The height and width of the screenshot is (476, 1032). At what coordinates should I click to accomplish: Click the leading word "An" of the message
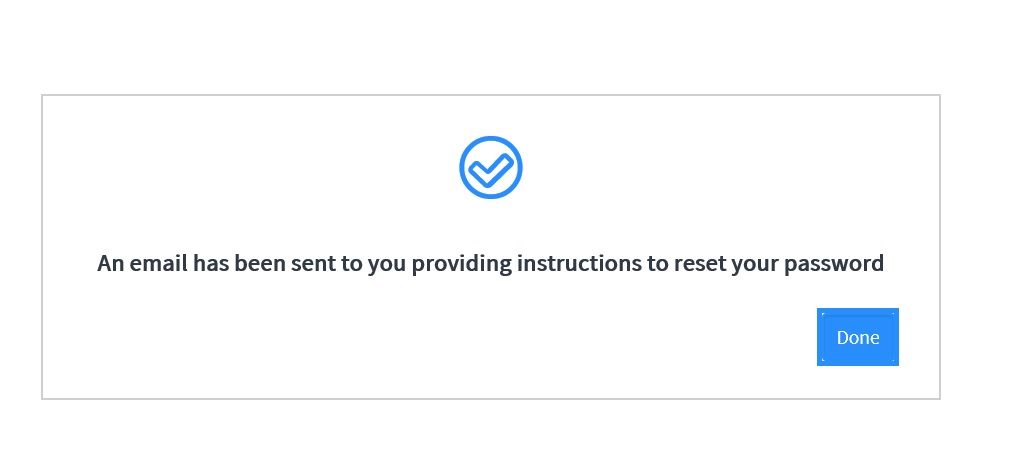[111, 263]
